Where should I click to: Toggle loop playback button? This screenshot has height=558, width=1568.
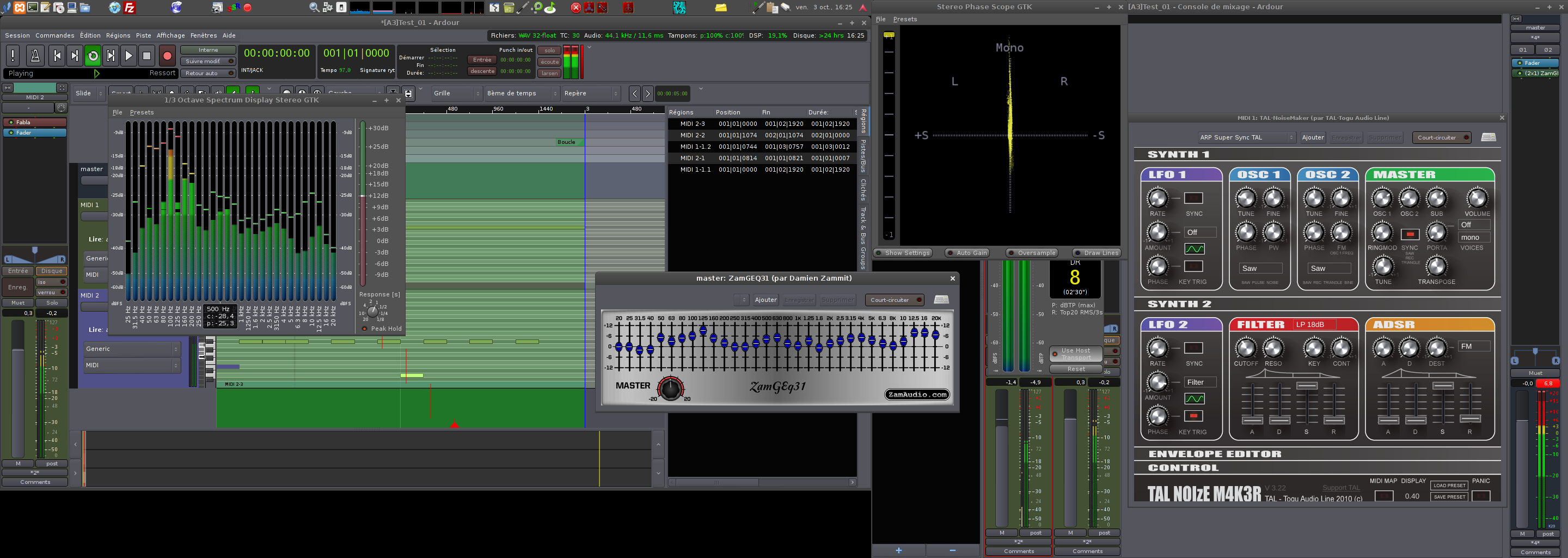pyautogui.click(x=93, y=56)
